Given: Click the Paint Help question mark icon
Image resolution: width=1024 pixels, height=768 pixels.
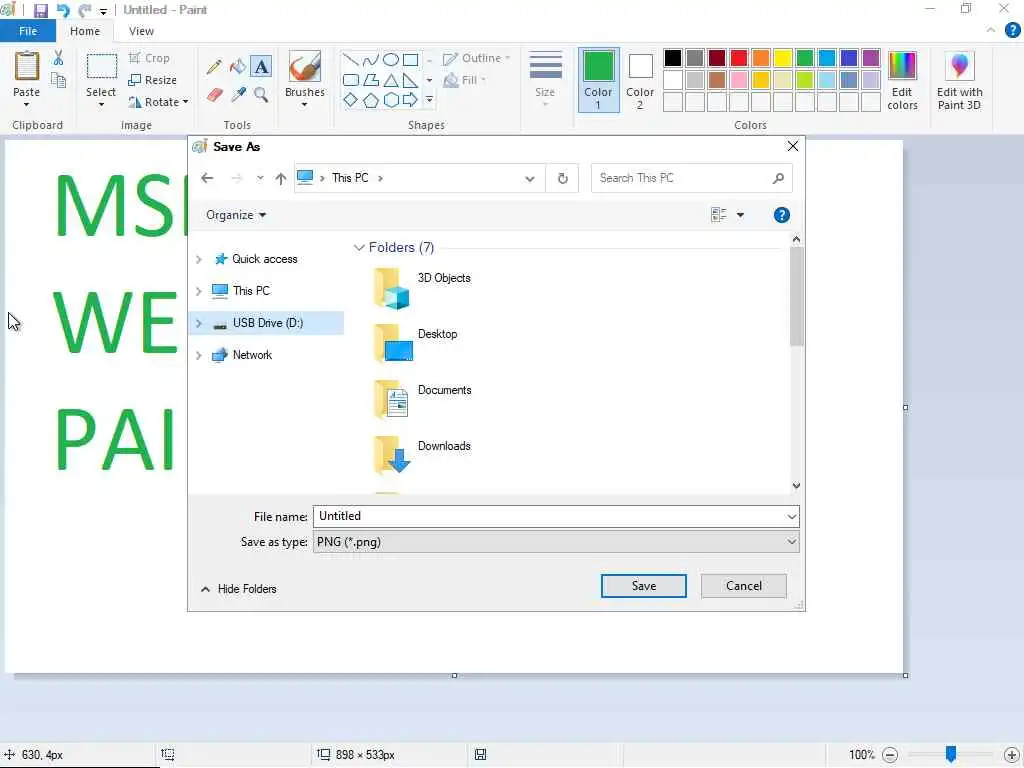Looking at the screenshot, I should pyautogui.click(x=1012, y=30).
